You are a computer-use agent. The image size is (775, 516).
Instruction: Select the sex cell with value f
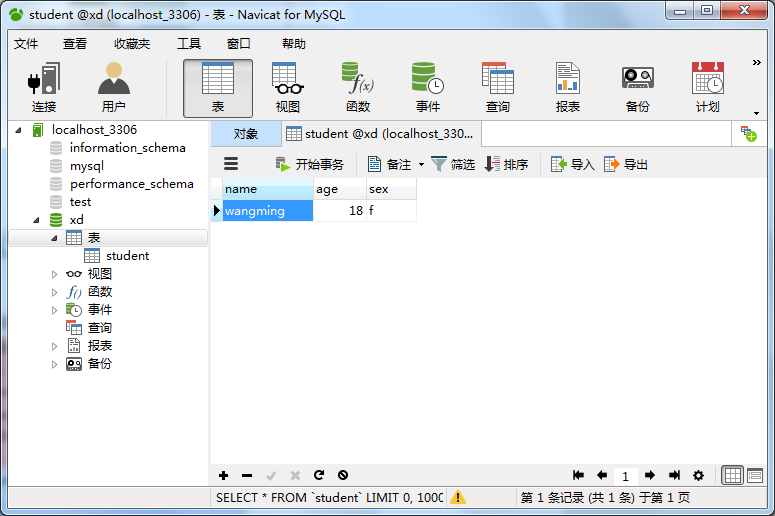point(391,211)
